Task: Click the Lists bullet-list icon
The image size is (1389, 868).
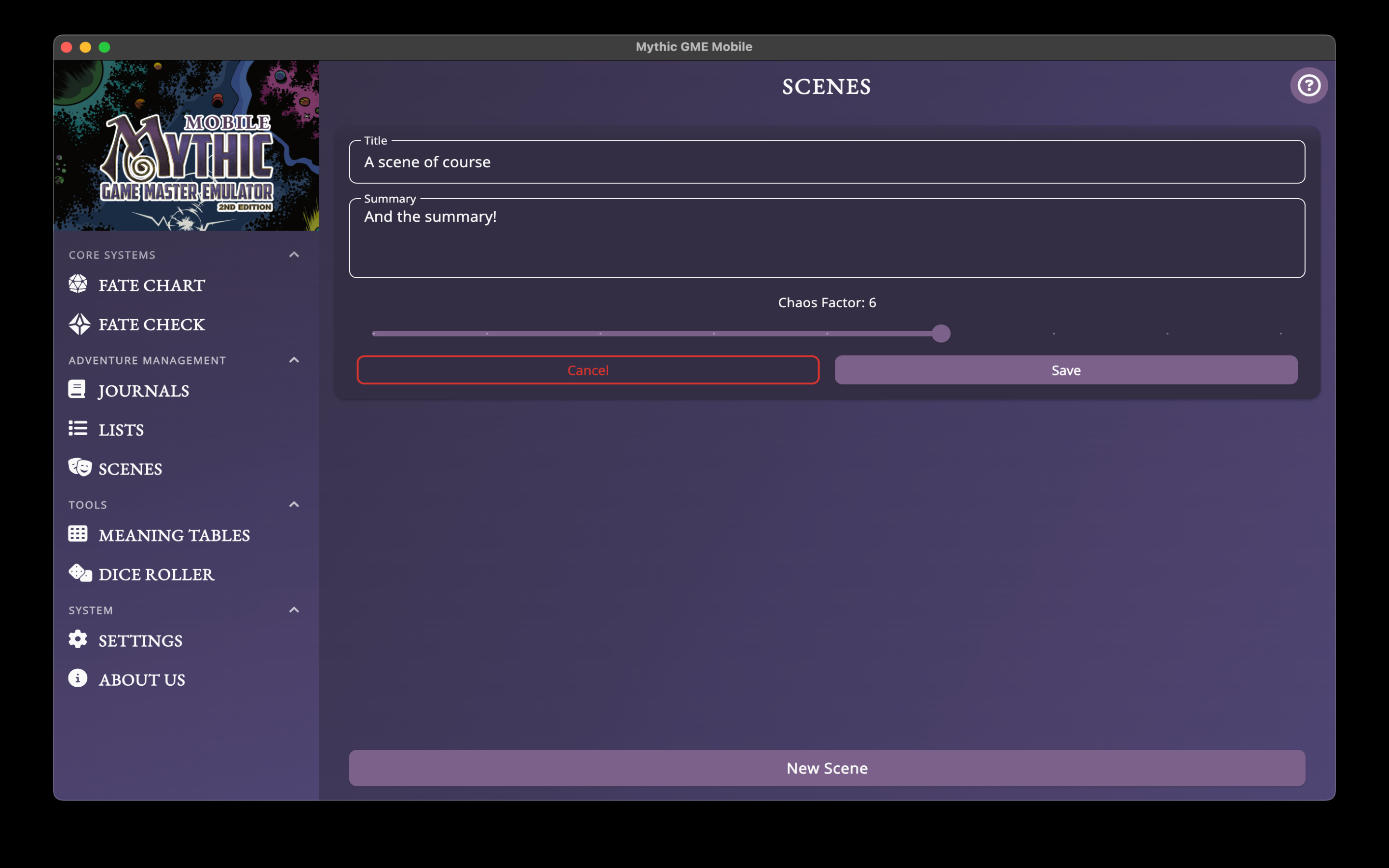Action: 78,428
